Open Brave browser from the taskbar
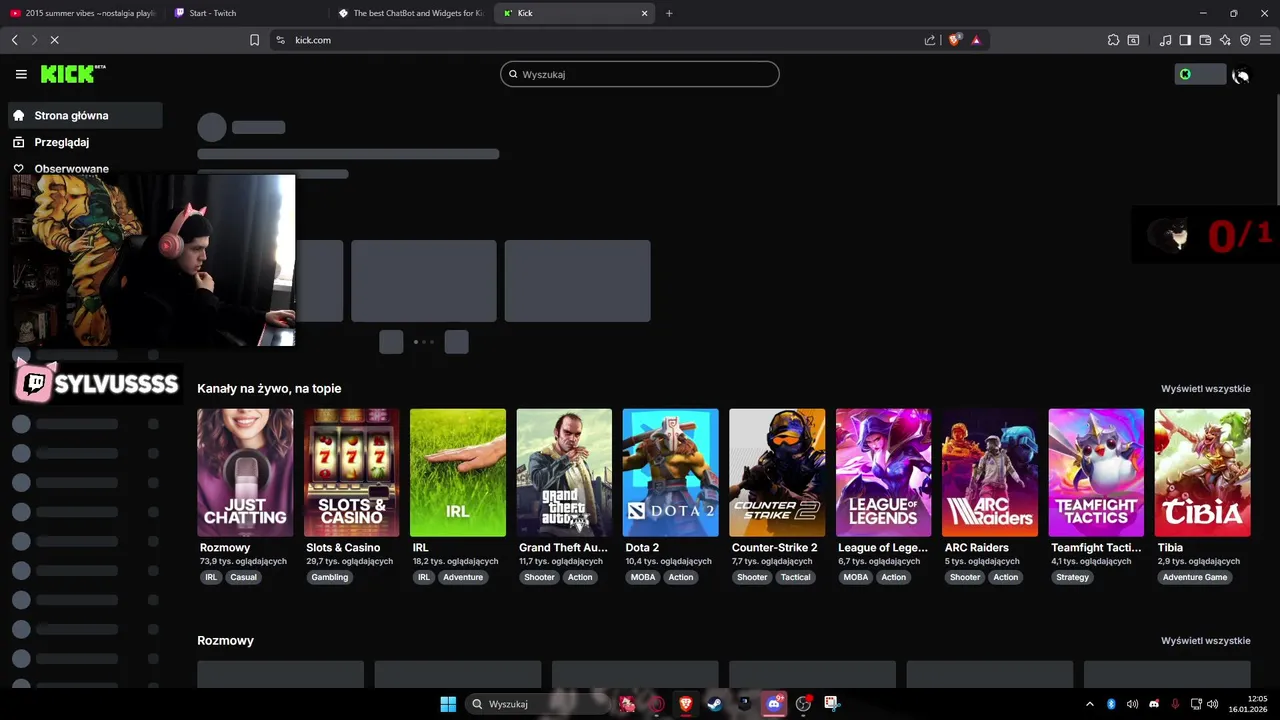Screen dimensions: 1280x720 pyautogui.click(x=685, y=704)
